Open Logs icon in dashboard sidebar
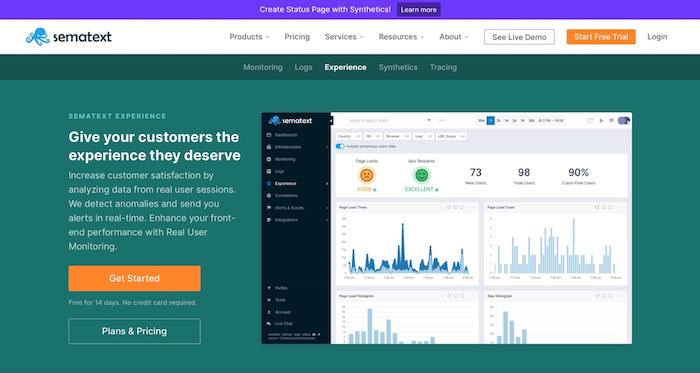Screen dimensions: 700x373 [269, 171]
